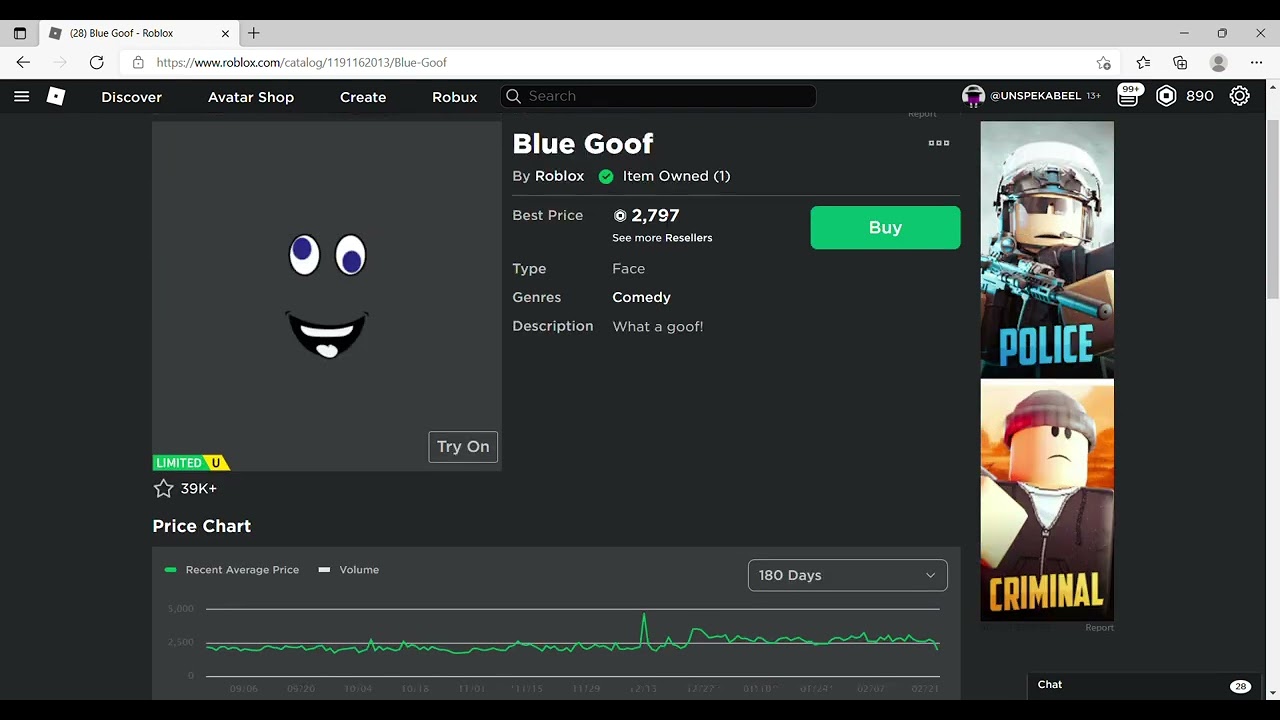Open the Robux tab
This screenshot has width=1280, height=720.
[455, 97]
